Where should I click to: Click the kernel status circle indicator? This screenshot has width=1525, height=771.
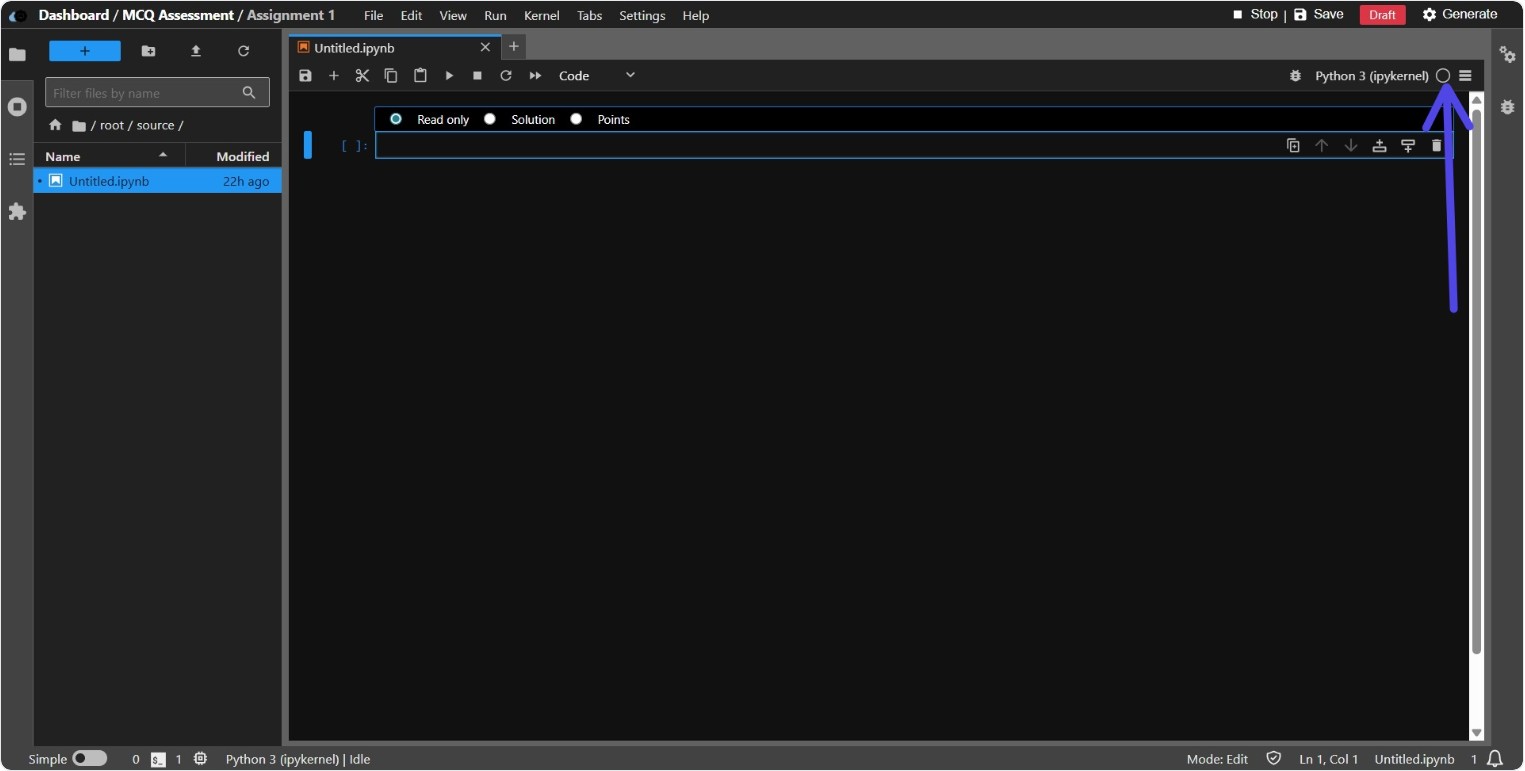tap(1443, 75)
